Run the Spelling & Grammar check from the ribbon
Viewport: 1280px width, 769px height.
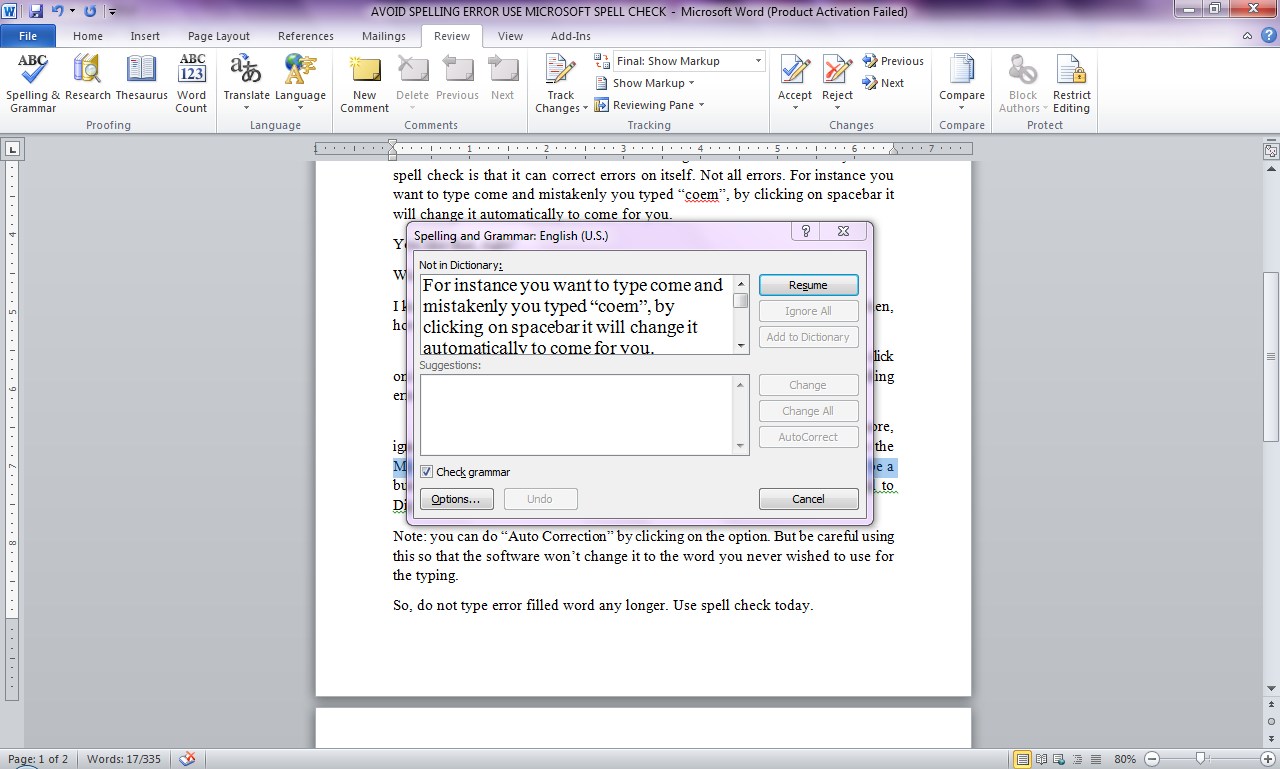[33, 84]
